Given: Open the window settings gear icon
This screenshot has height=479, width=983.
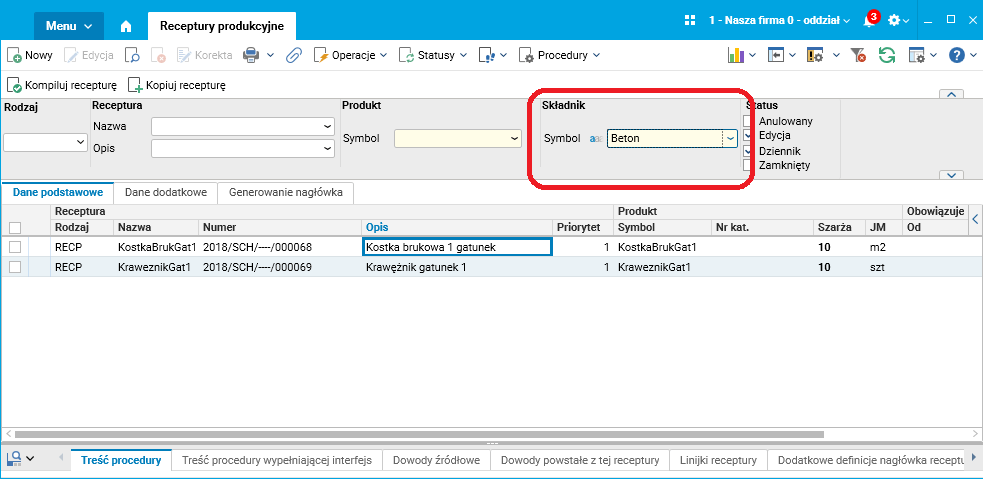Looking at the screenshot, I should [917, 55].
